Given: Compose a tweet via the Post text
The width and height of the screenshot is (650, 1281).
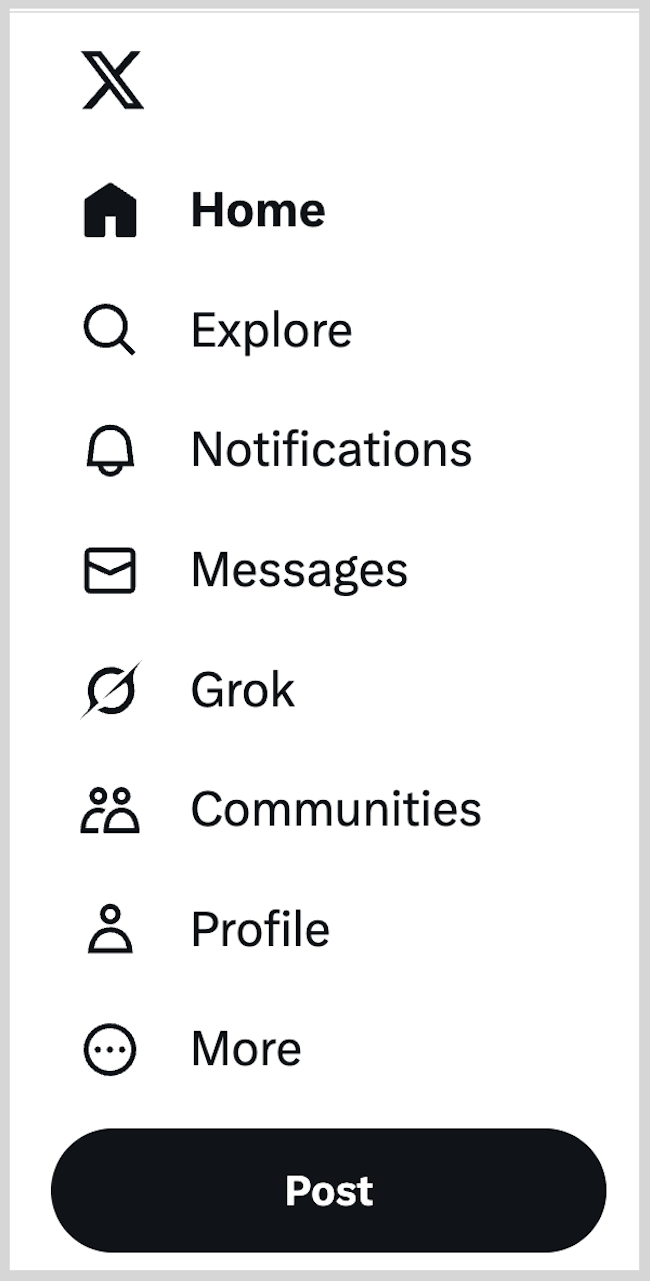Looking at the screenshot, I should click(x=329, y=1191).
